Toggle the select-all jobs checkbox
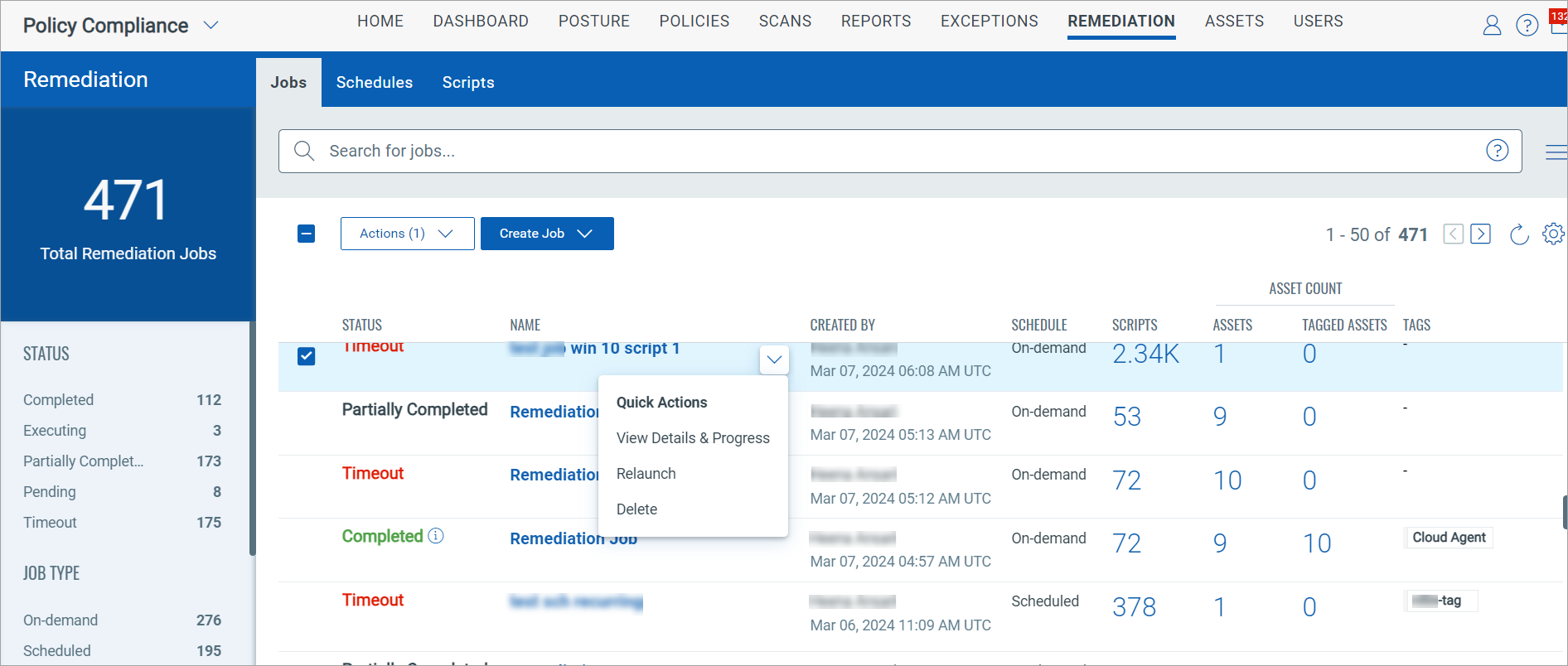The height and width of the screenshot is (666, 1568). [307, 234]
